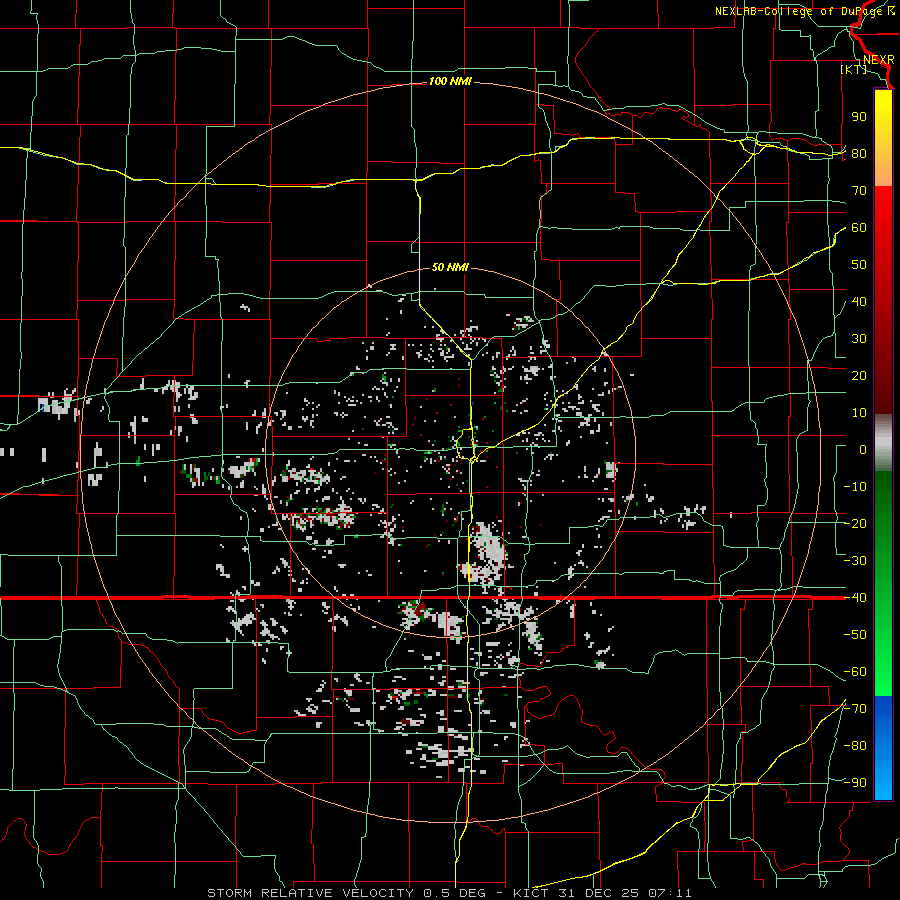Click the -50 knot scale label

pos(855,635)
